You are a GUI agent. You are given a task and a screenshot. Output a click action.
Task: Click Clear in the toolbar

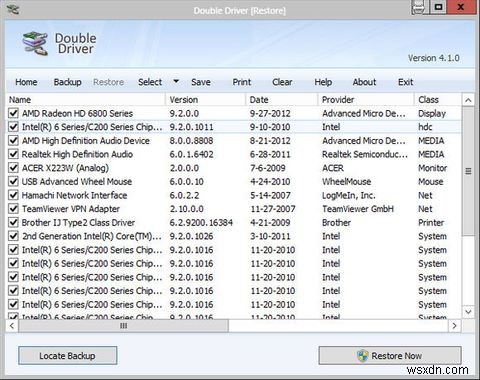282,82
